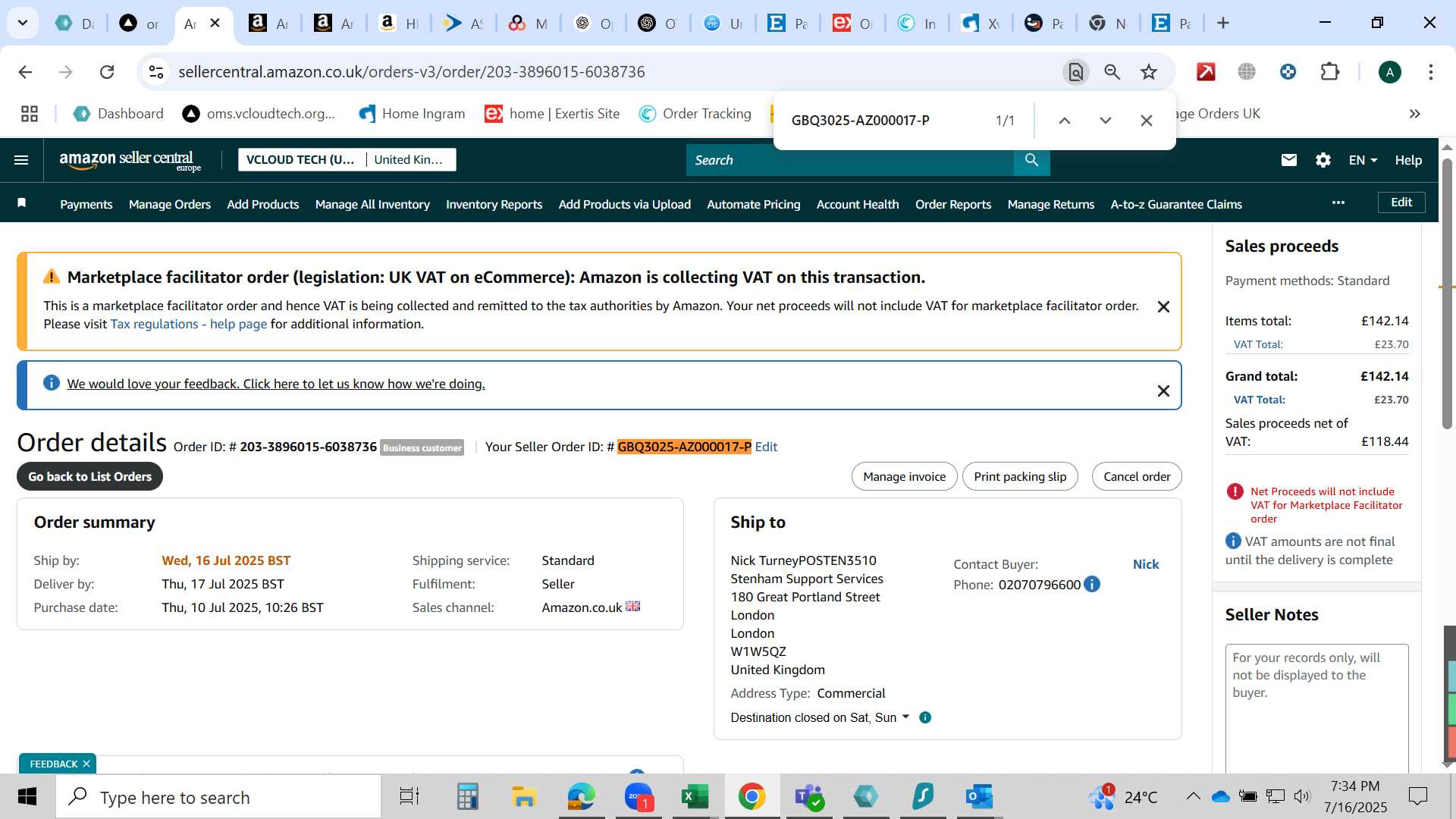Open the tab search dropdown arrow
This screenshot has width=1456, height=819.
click(23, 23)
